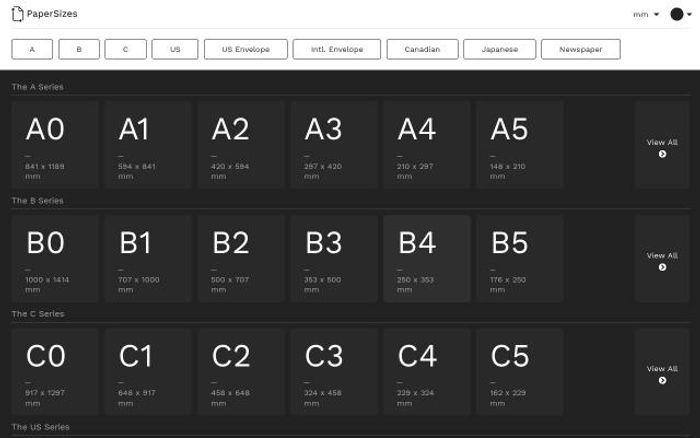
Task: Open the Newspaper sizes category
Action: 580,49
